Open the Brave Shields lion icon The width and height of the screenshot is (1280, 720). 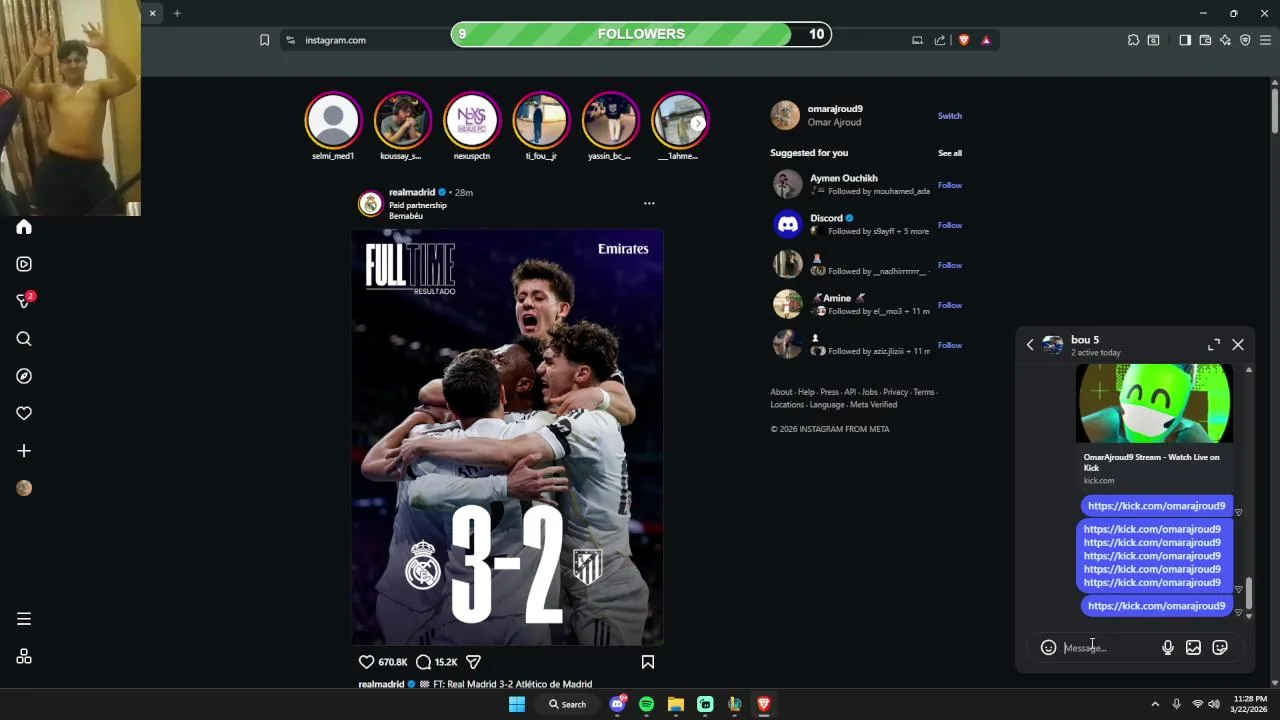pos(964,40)
